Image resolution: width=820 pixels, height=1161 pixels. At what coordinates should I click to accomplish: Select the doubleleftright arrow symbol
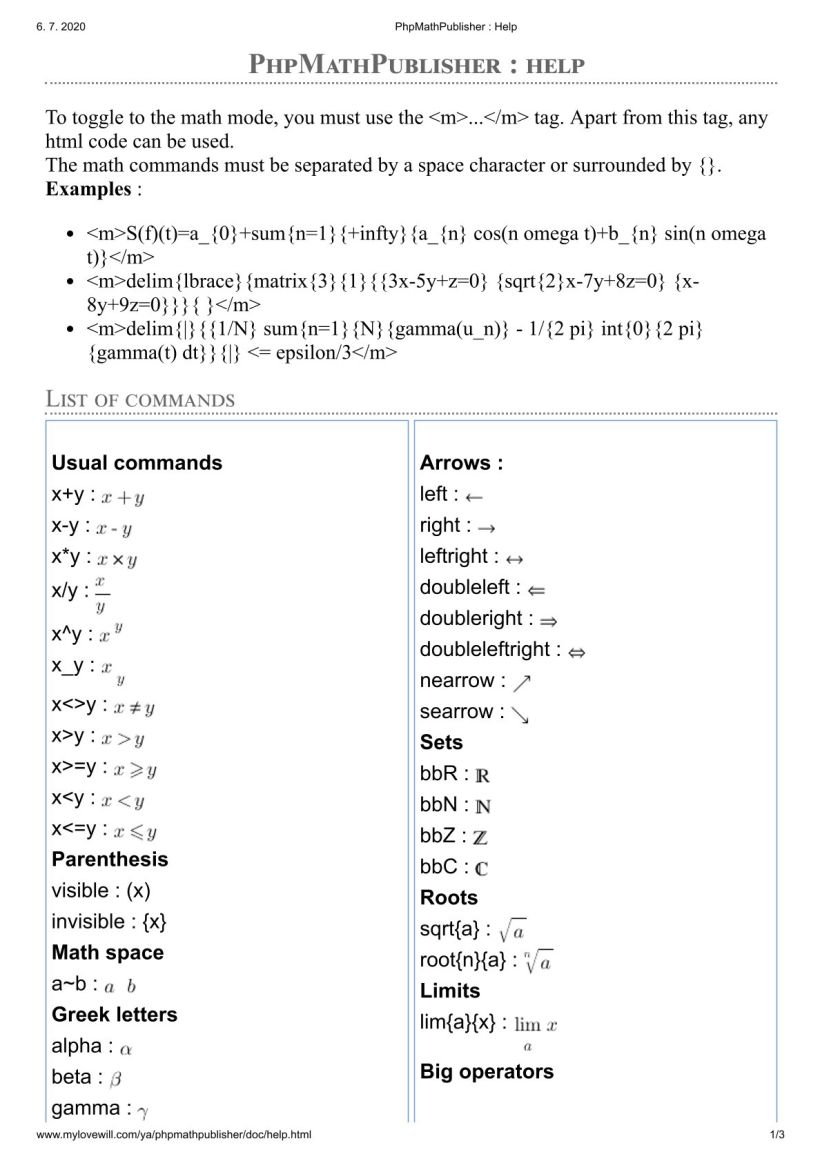[576, 652]
